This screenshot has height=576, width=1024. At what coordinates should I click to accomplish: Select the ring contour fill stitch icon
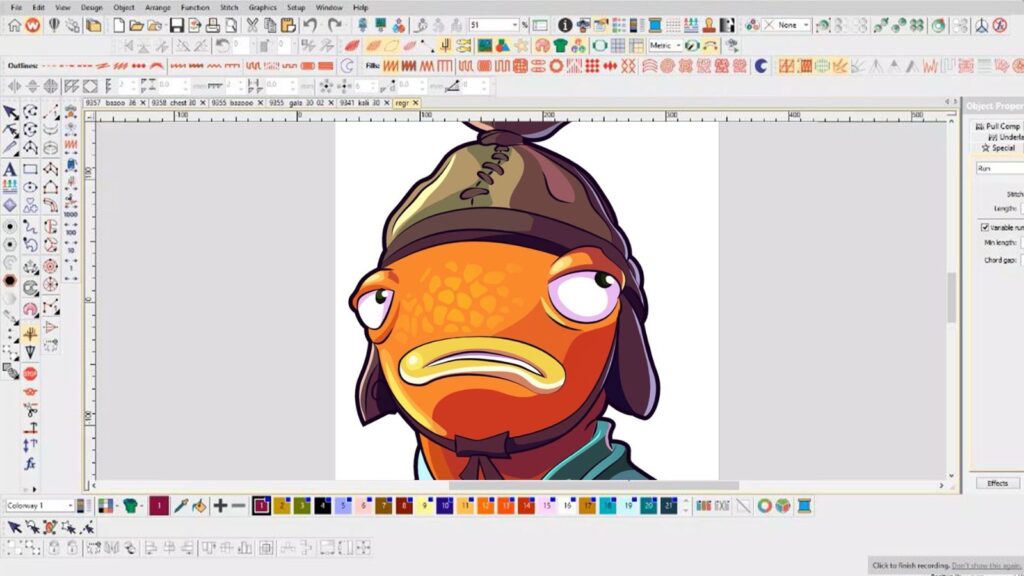coord(556,66)
